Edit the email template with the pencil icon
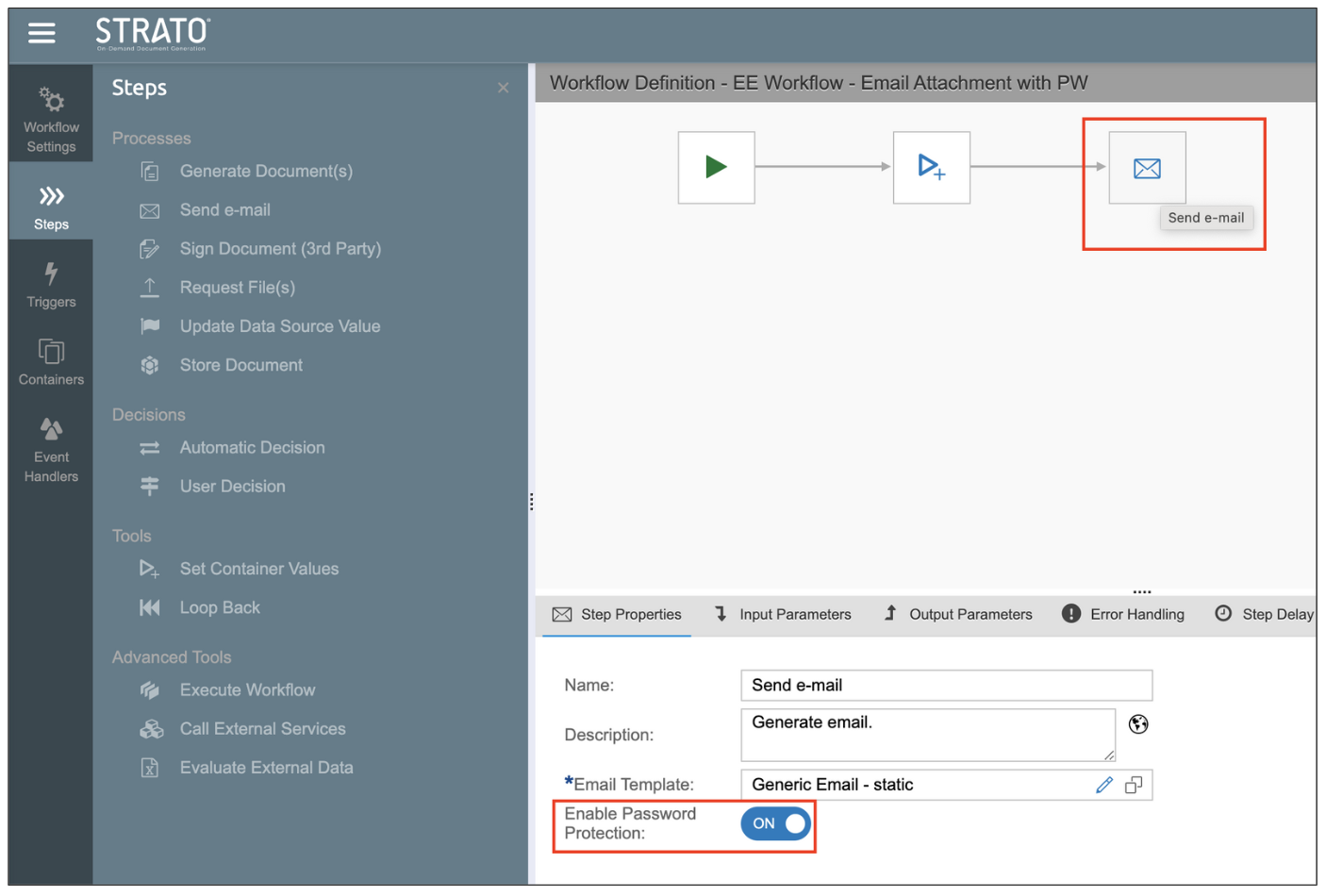 click(1104, 785)
